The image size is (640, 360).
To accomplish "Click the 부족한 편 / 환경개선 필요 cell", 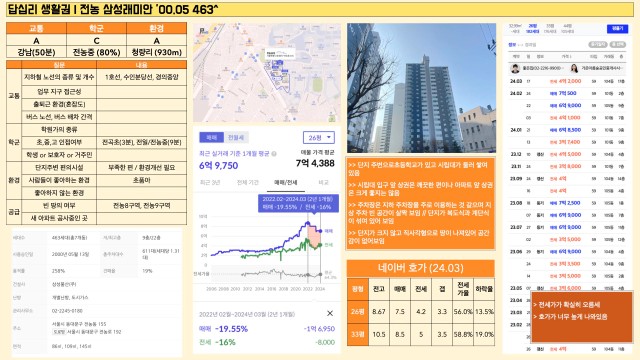I will coord(142,167).
